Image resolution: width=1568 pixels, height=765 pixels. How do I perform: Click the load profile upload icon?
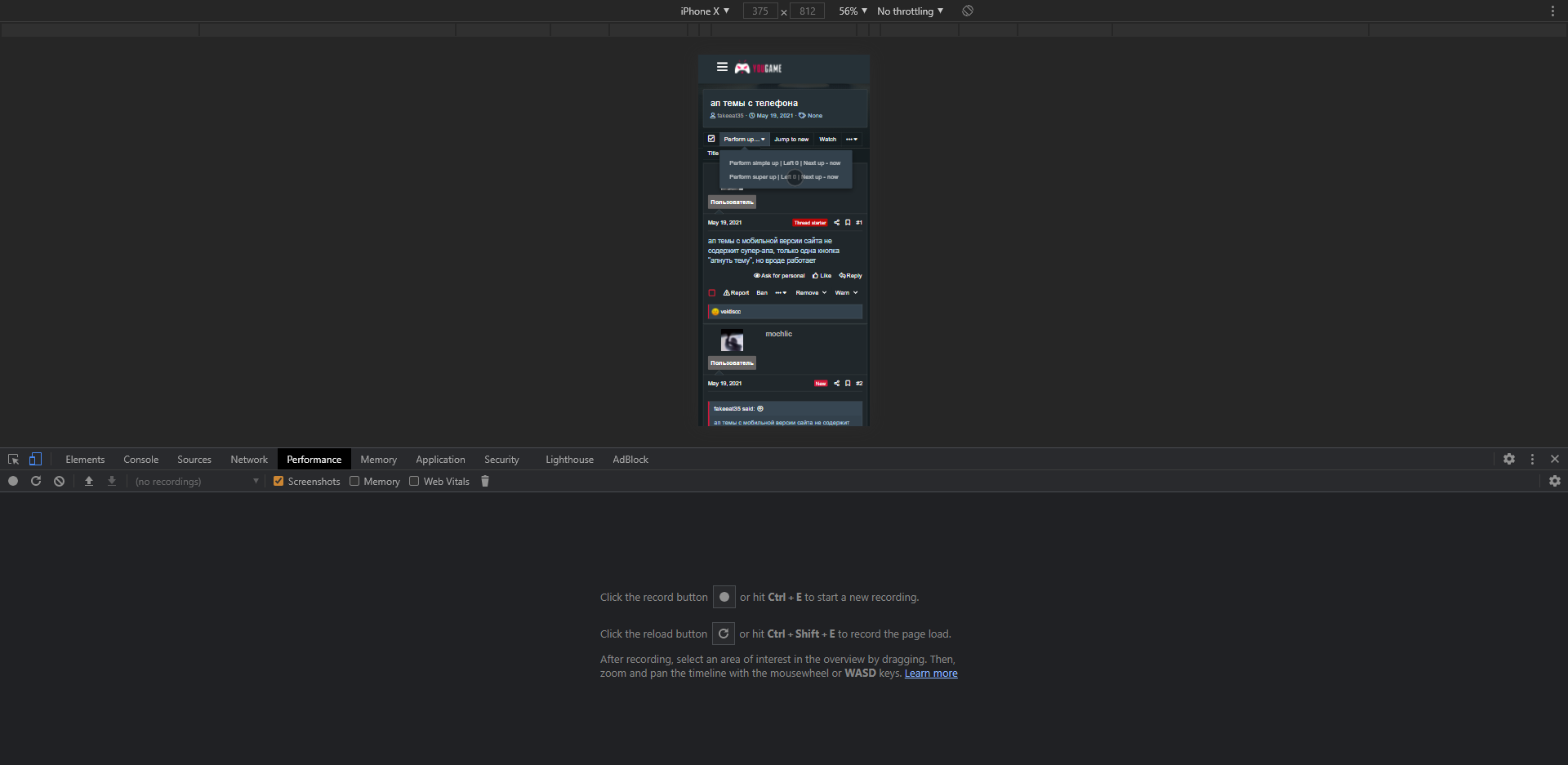click(89, 482)
